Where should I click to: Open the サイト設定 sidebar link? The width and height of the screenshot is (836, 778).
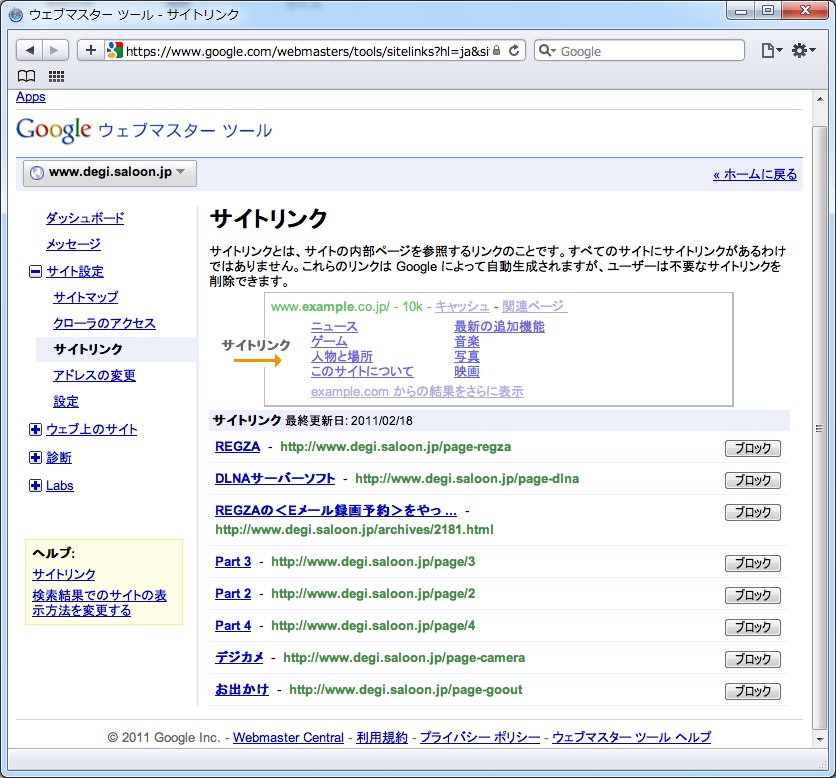[75, 271]
